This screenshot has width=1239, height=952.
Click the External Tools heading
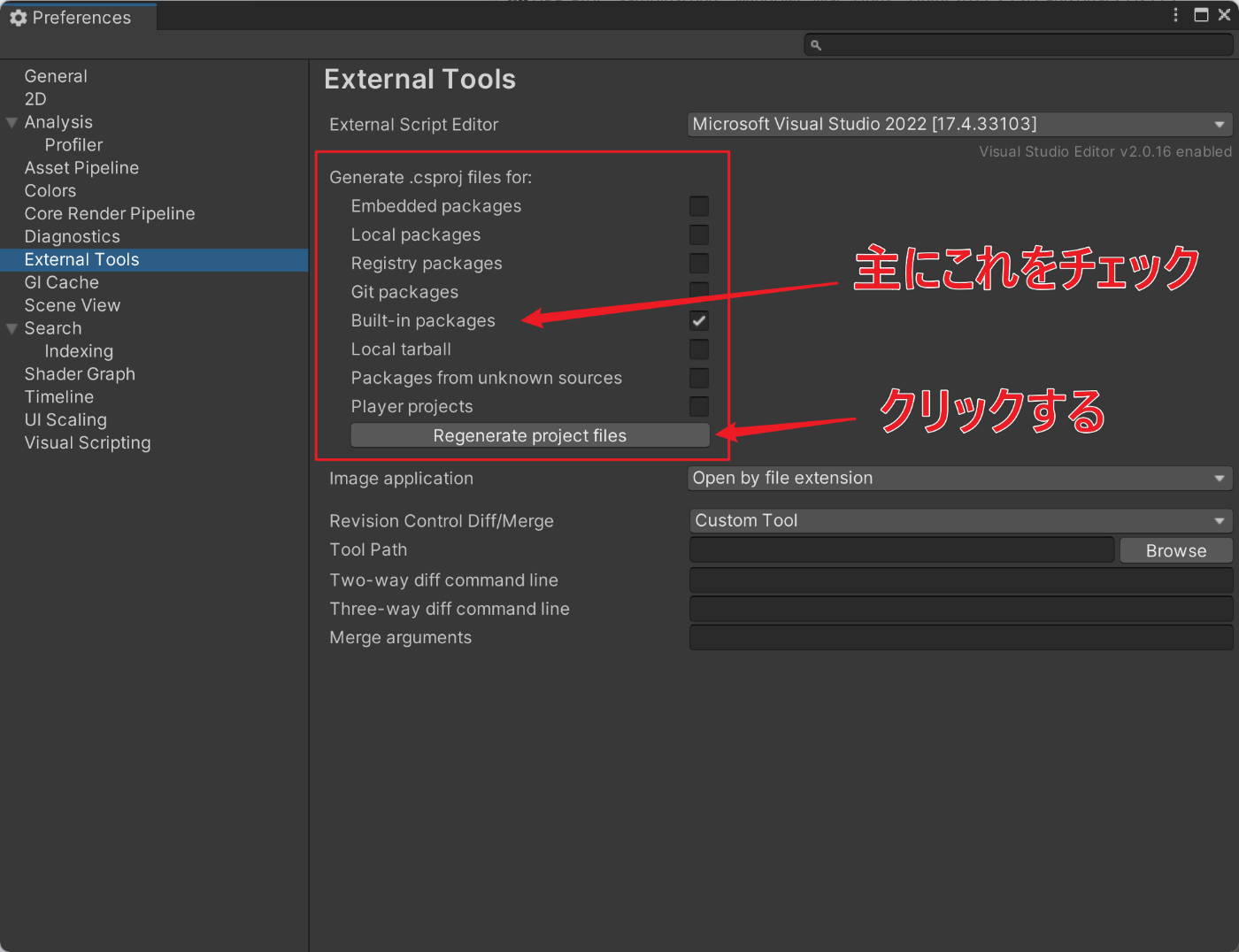pos(420,80)
